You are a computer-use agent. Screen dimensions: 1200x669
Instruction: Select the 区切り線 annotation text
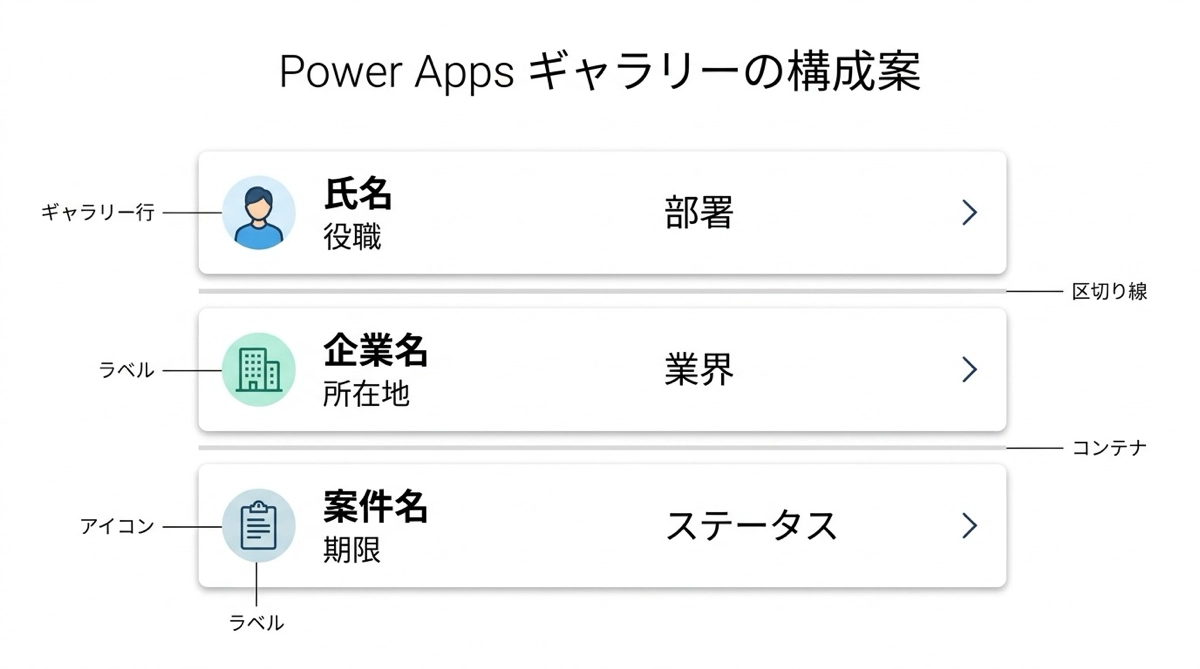click(x=1109, y=292)
